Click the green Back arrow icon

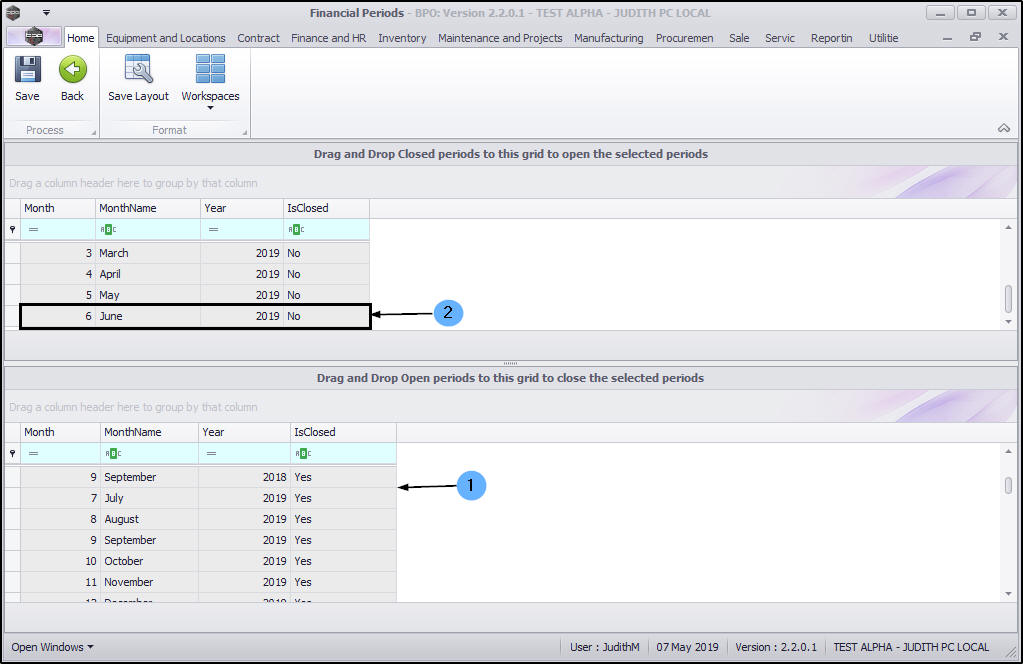(x=72, y=70)
